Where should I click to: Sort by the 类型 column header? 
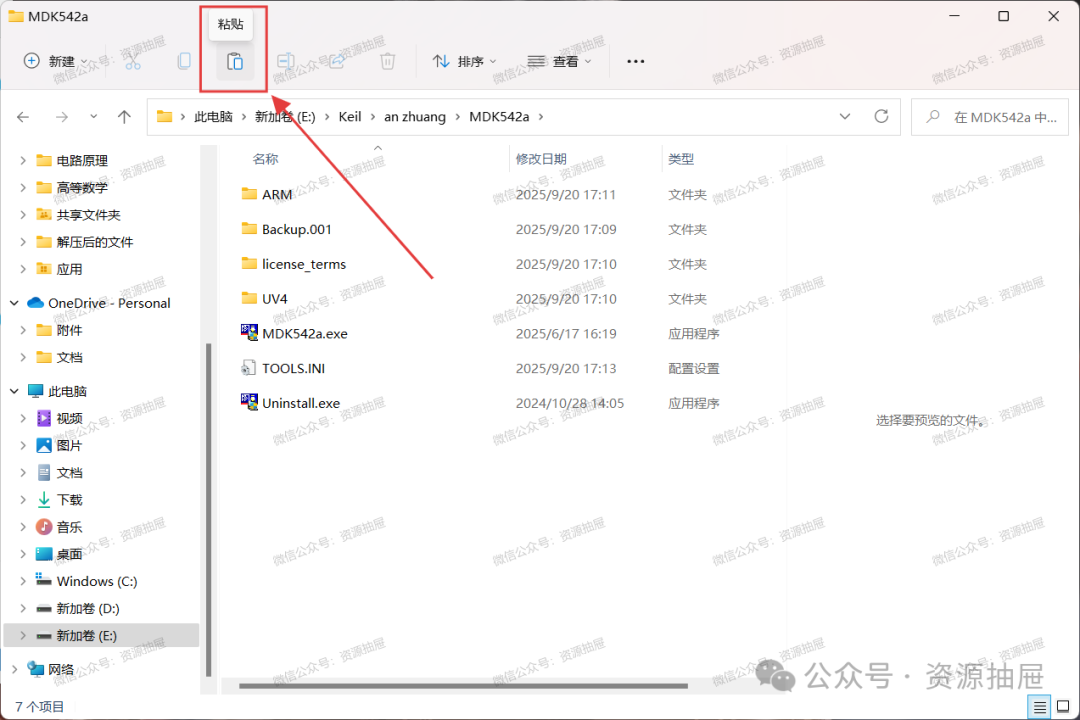pos(681,159)
